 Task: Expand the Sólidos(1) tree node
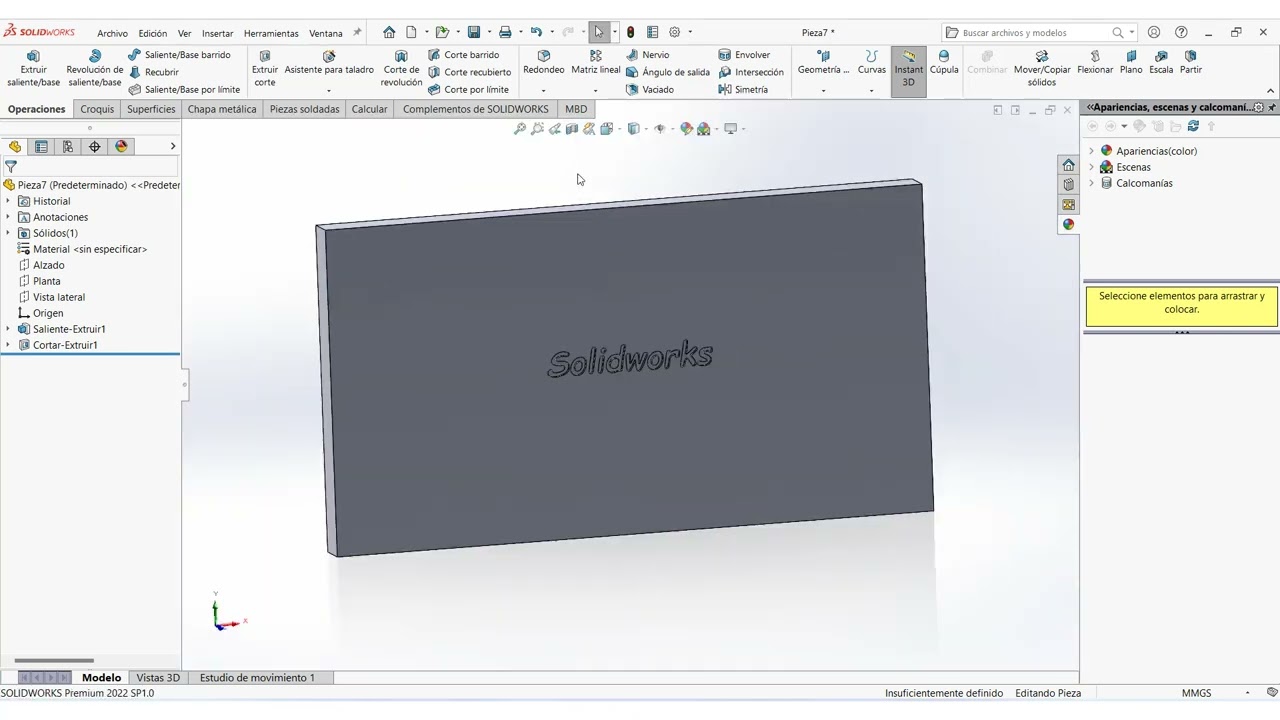tap(8, 233)
